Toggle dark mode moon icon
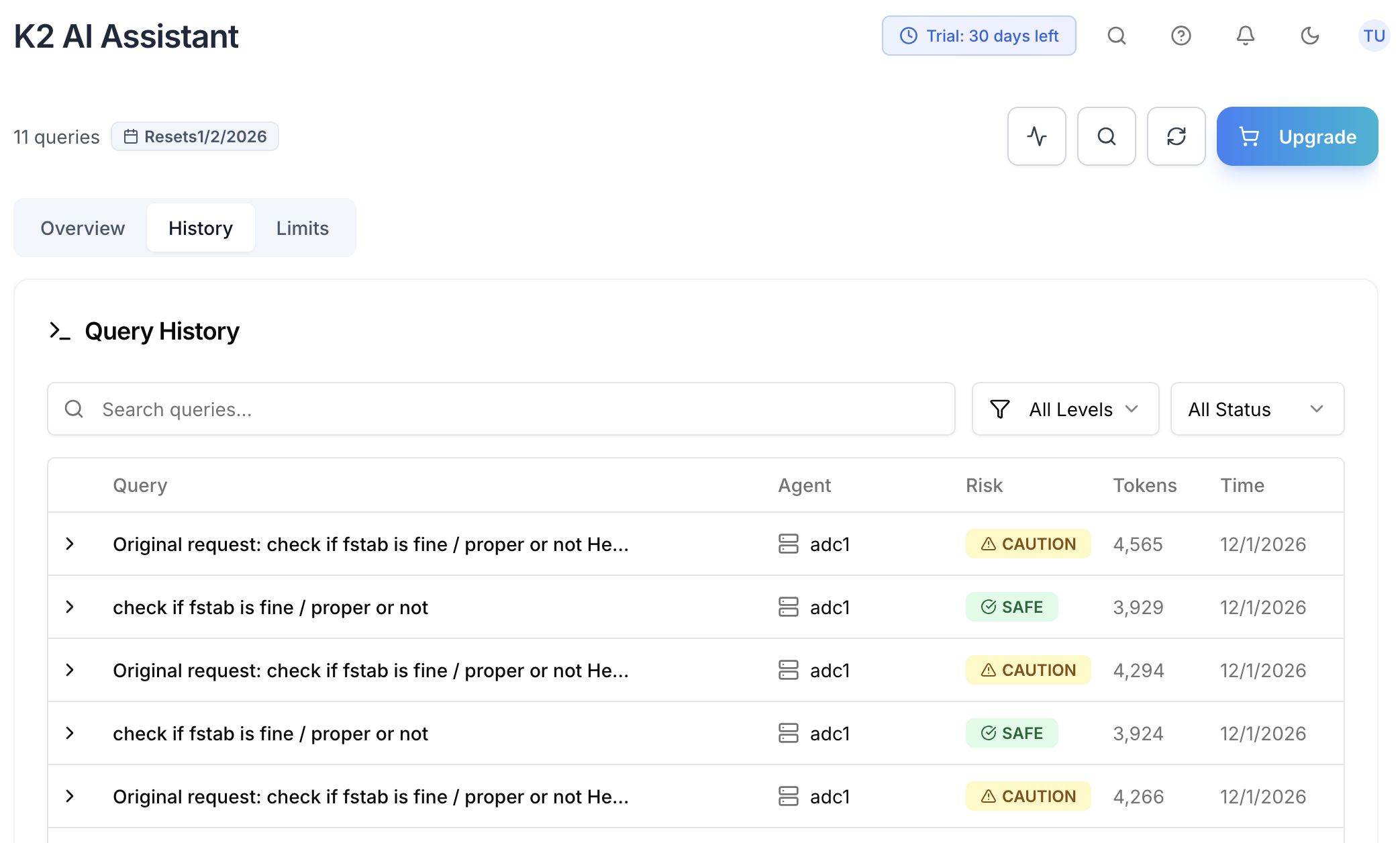 (x=1309, y=36)
